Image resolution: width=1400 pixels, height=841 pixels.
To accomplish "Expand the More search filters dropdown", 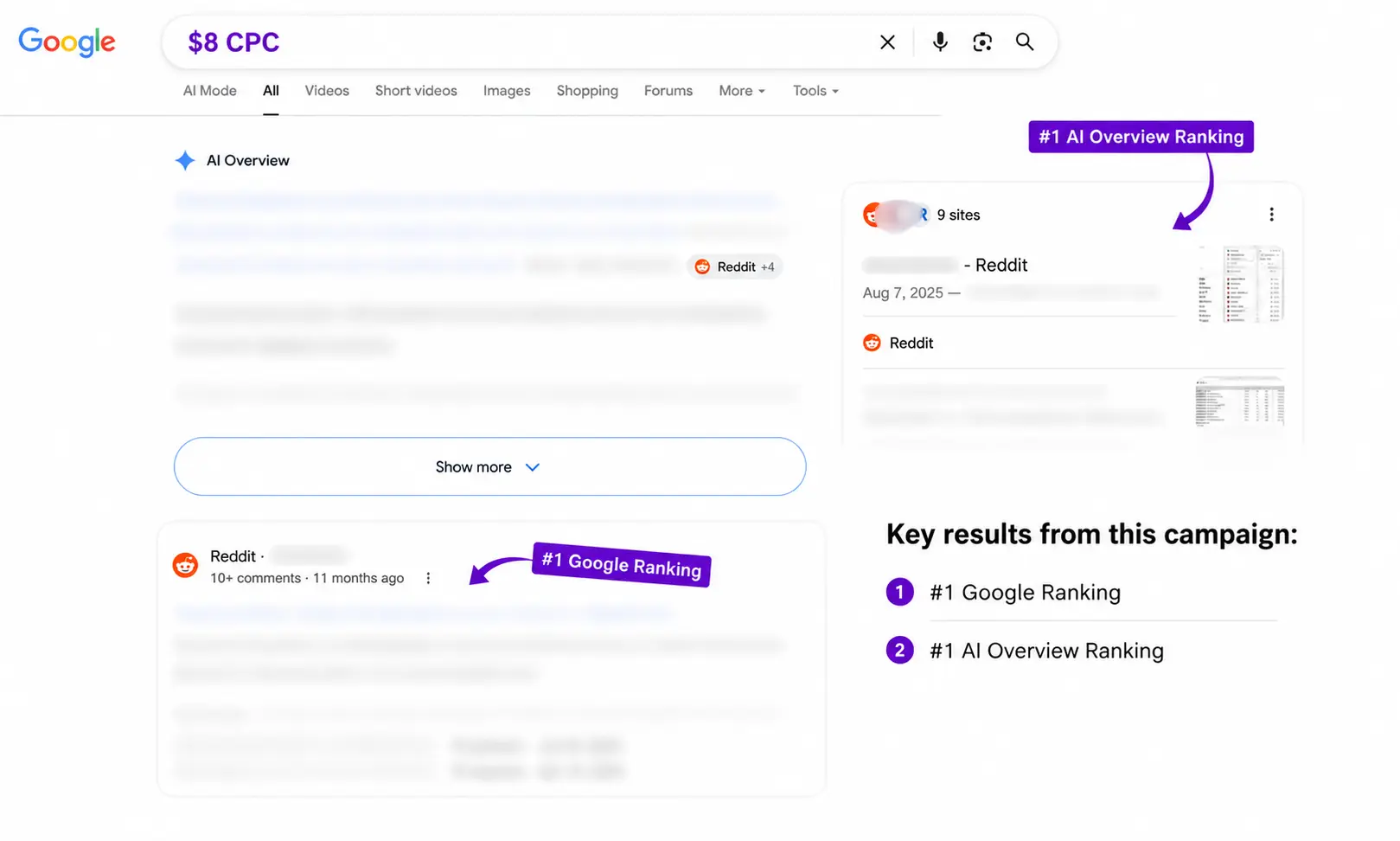I will [x=742, y=91].
